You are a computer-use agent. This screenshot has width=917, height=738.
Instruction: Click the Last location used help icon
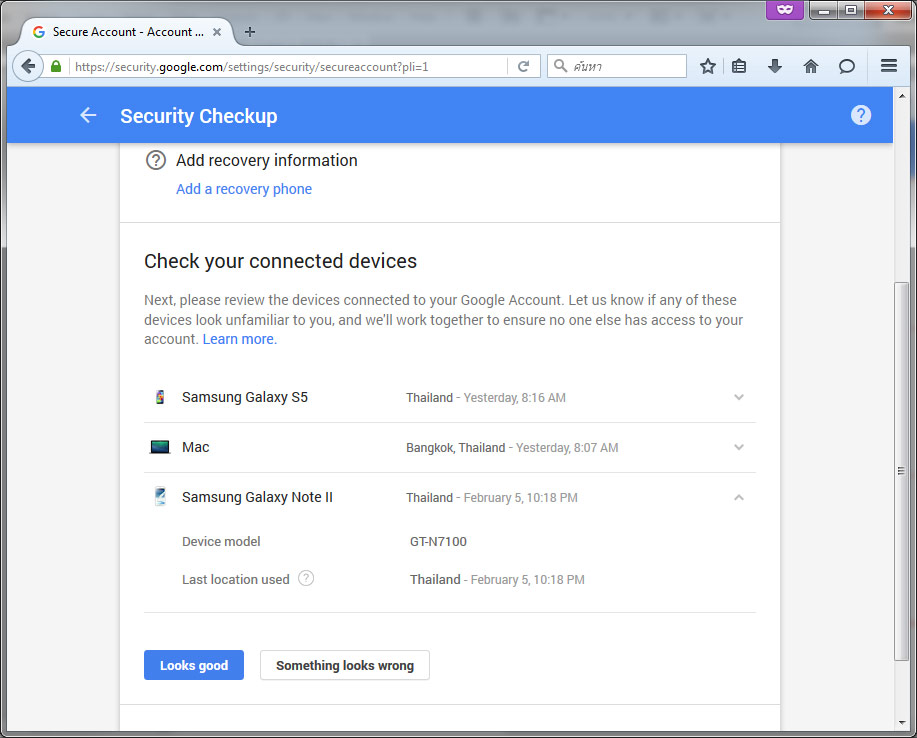306,578
